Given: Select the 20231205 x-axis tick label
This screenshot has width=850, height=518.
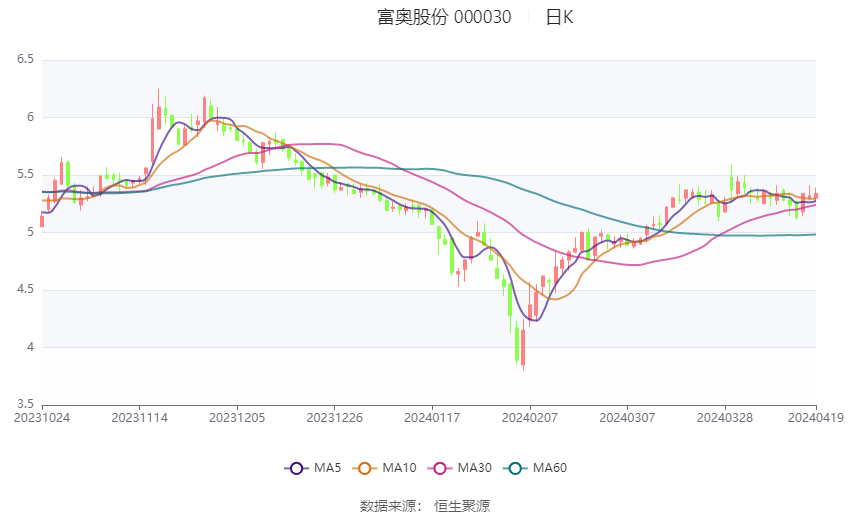Looking at the screenshot, I should tap(237, 418).
